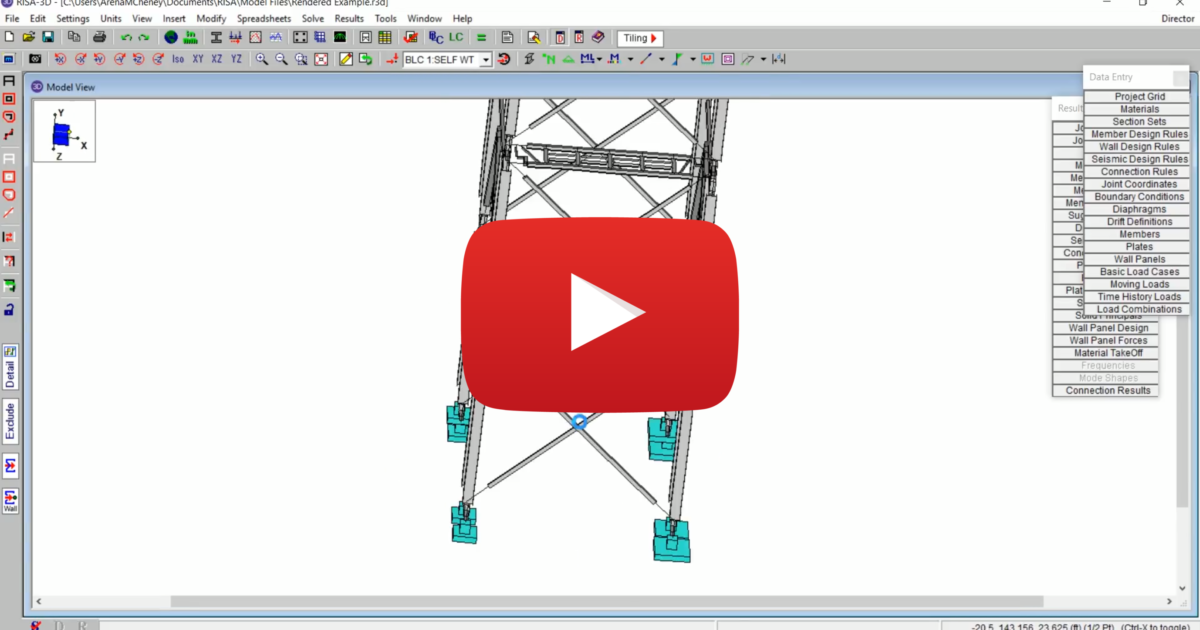
Task: Open an existing model file
Action: [x=30, y=37]
